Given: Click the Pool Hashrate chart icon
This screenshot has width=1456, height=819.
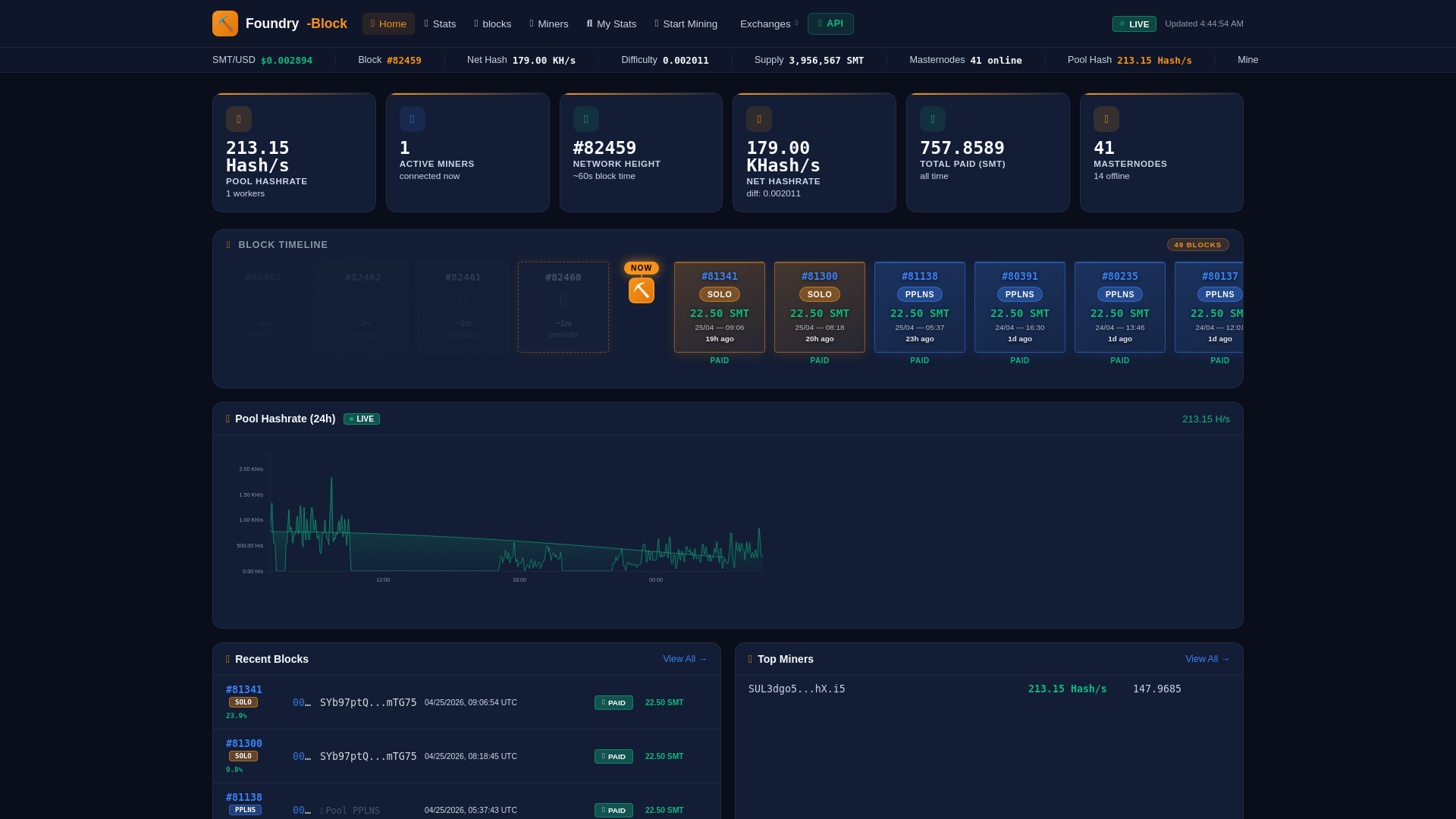Looking at the screenshot, I should [227, 419].
